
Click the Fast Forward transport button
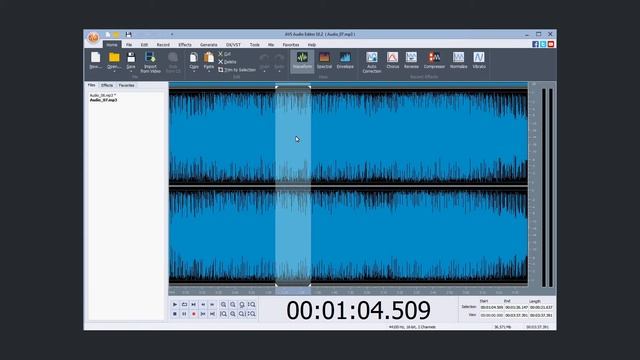pos(212,304)
